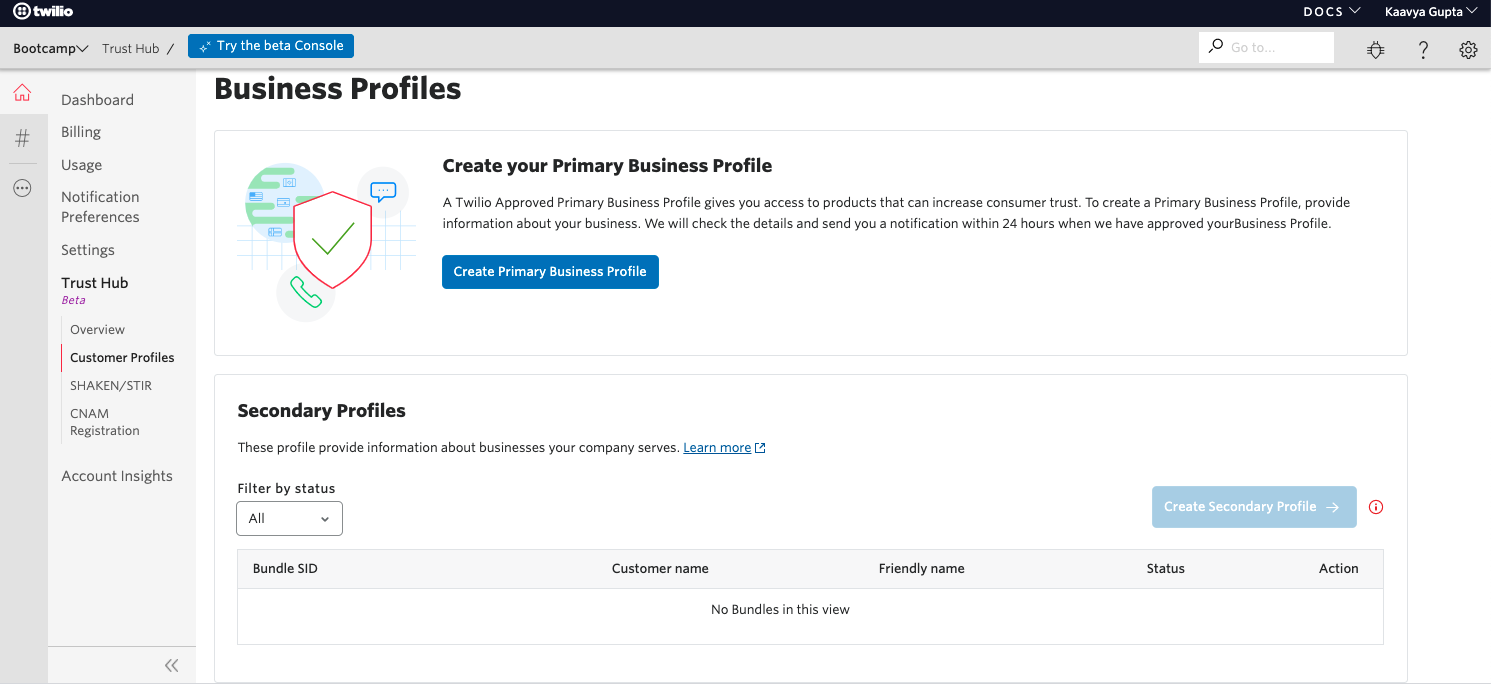Click the Beta label under Trust Hub

[x=73, y=300]
